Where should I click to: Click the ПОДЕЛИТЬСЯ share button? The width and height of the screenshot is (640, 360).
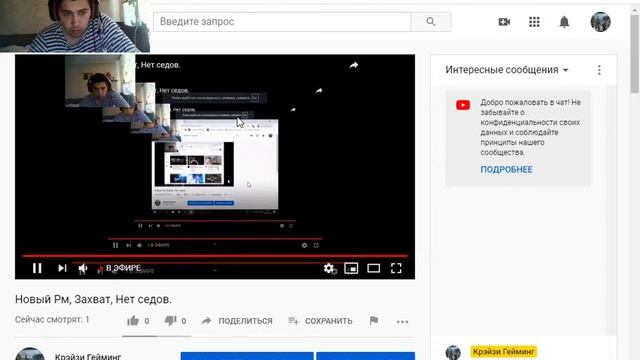point(237,321)
